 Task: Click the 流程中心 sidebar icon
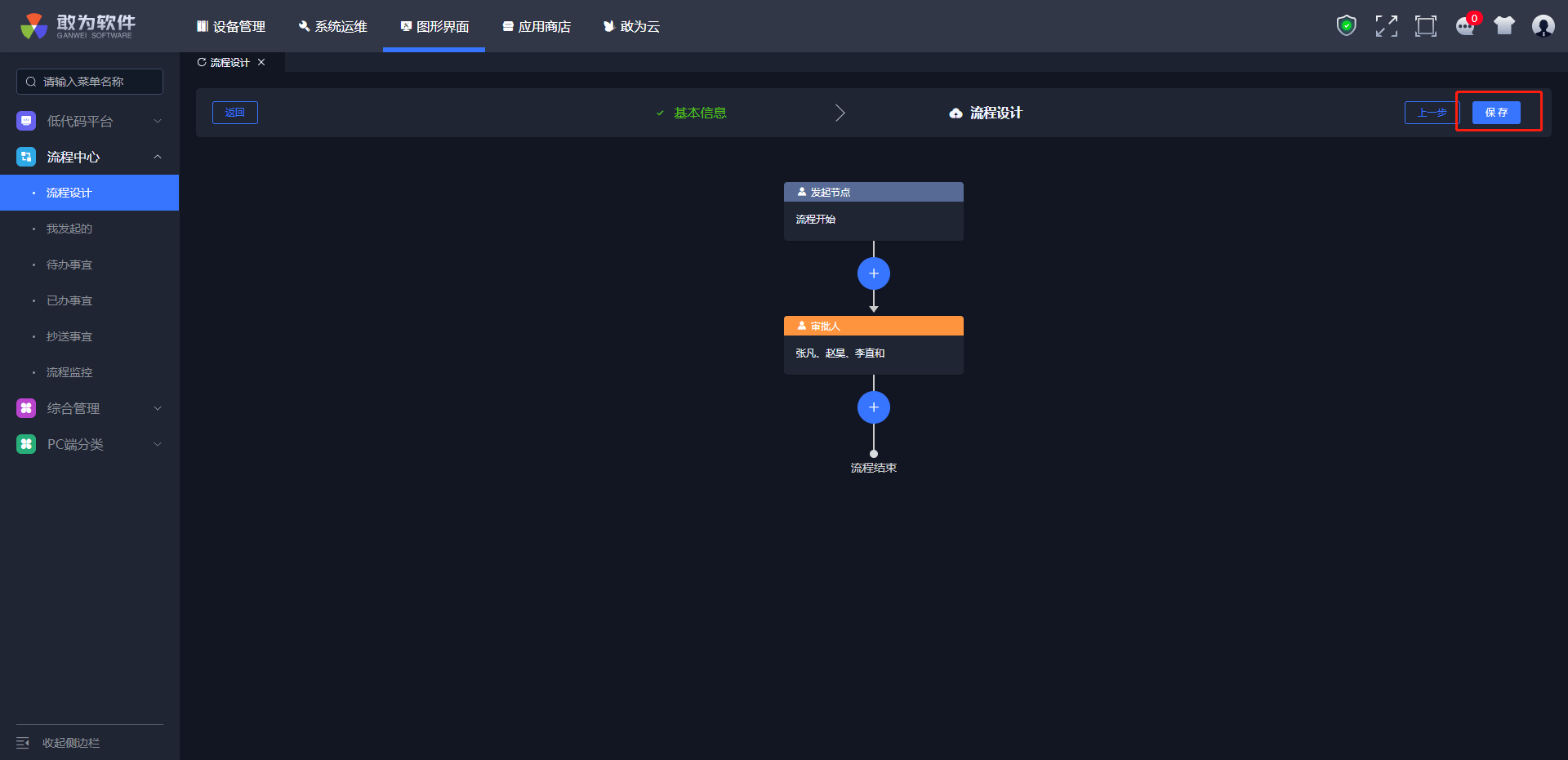click(26, 157)
